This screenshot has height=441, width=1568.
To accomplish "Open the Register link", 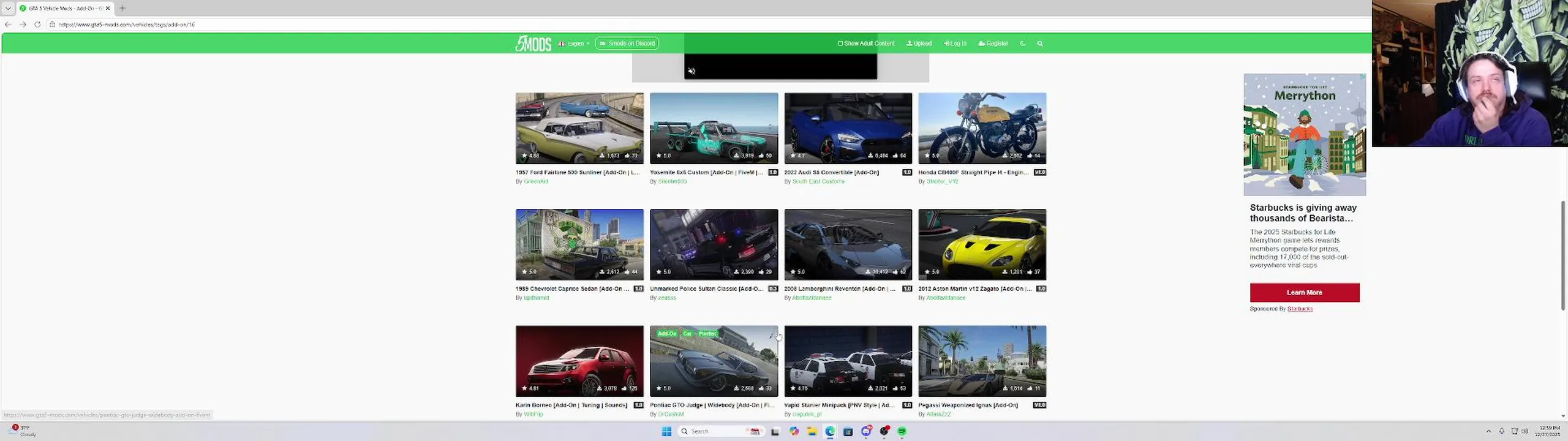I will [993, 43].
